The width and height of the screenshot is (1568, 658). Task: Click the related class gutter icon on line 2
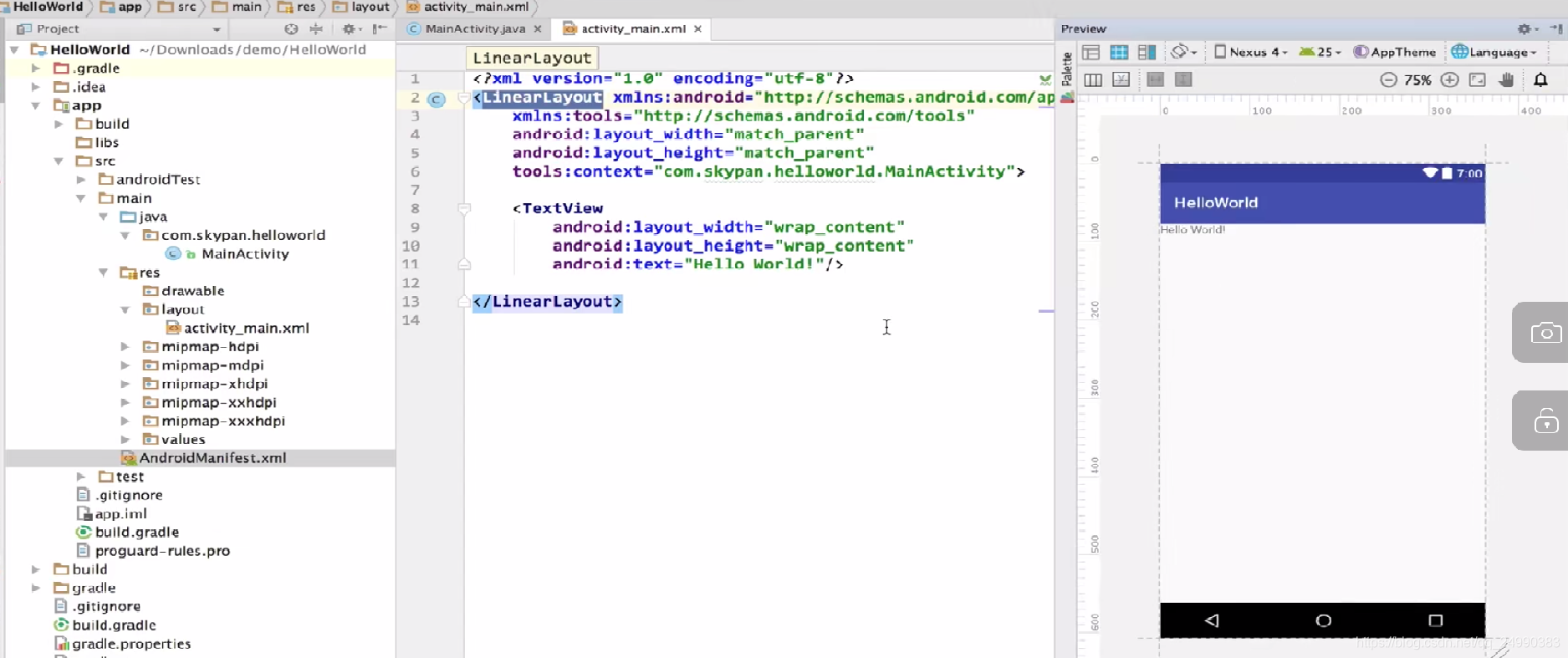tap(437, 99)
